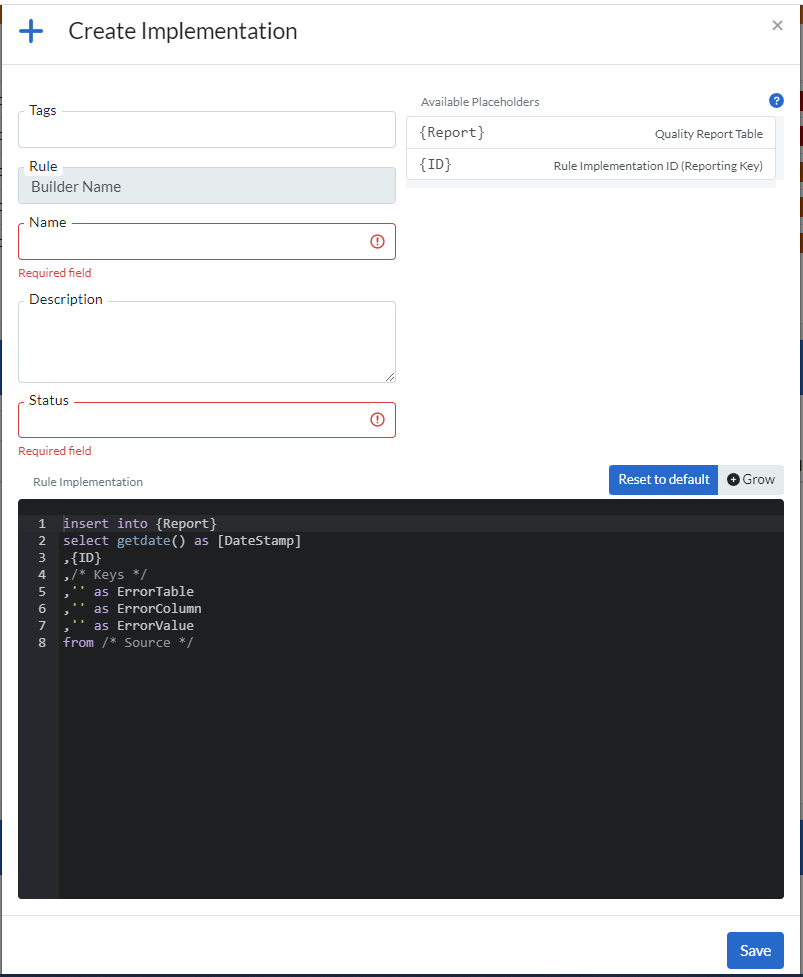Image resolution: width=803 pixels, height=977 pixels.
Task: Click the blue plus icon in header
Action: (32, 32)
